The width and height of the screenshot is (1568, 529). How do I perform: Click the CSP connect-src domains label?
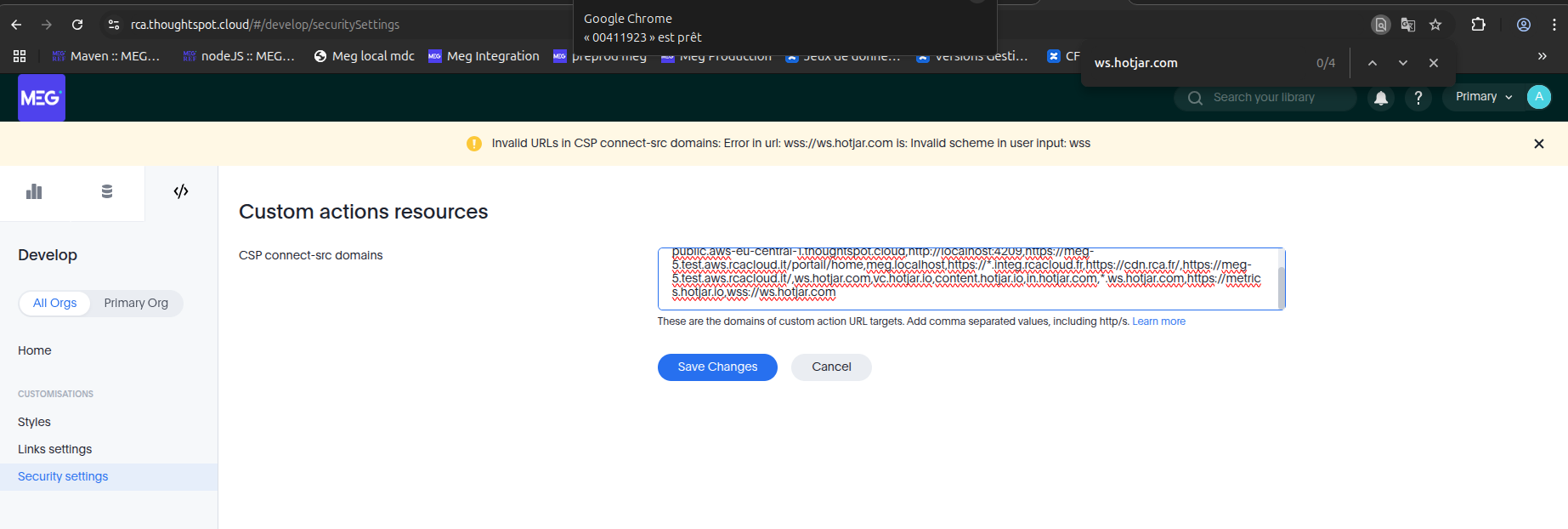point(310,255)
